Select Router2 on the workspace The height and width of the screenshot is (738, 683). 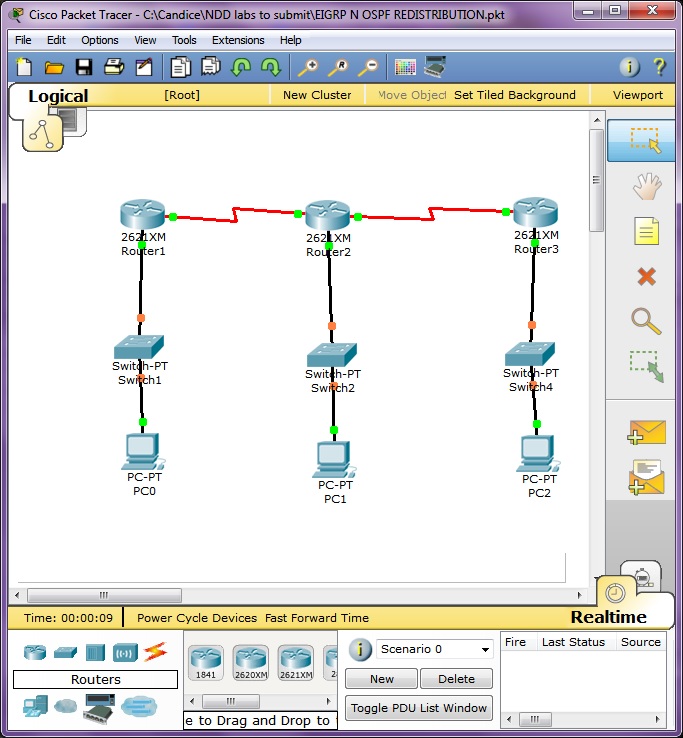[x=327, y=214]
